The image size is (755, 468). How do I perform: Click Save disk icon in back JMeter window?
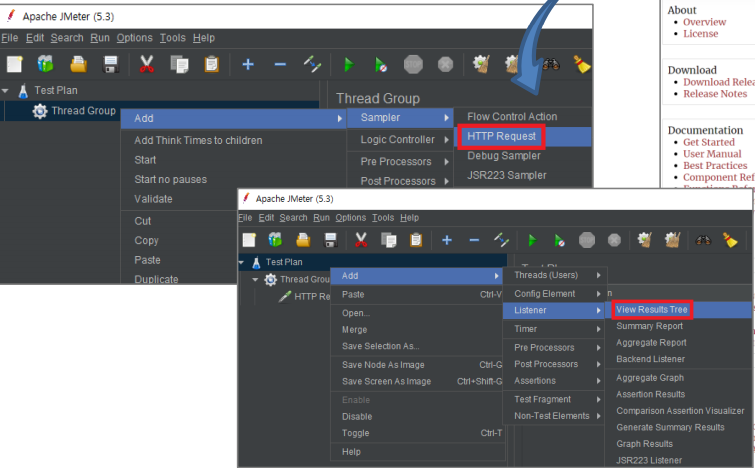pos(111,64)
